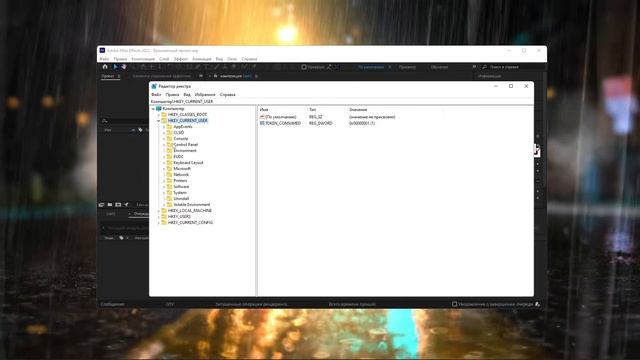
Task: Open the Анимация menu in After Effects
Action: tap(202, 59)
